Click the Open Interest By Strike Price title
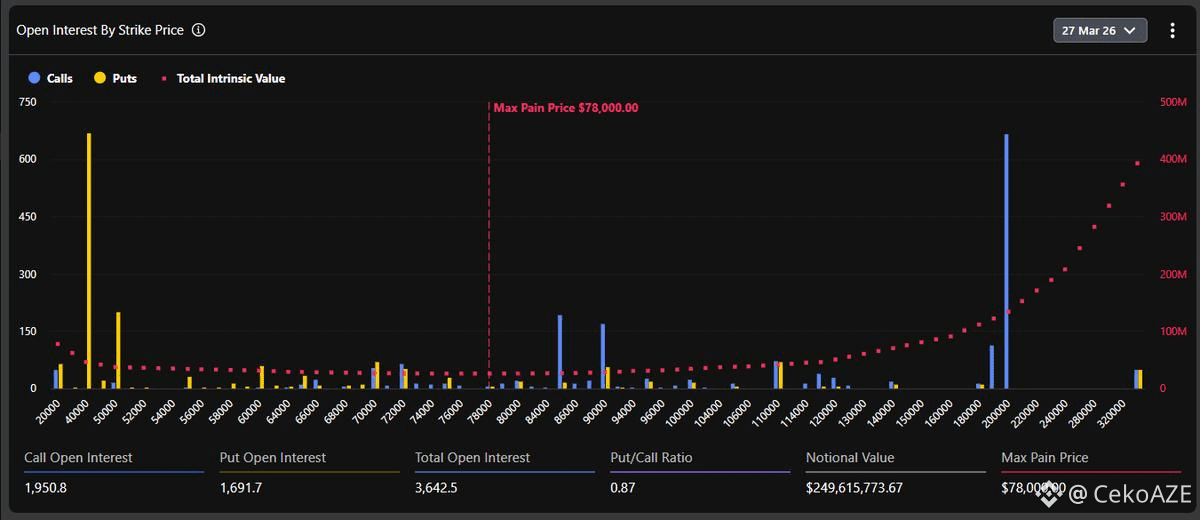 [100, 30]
